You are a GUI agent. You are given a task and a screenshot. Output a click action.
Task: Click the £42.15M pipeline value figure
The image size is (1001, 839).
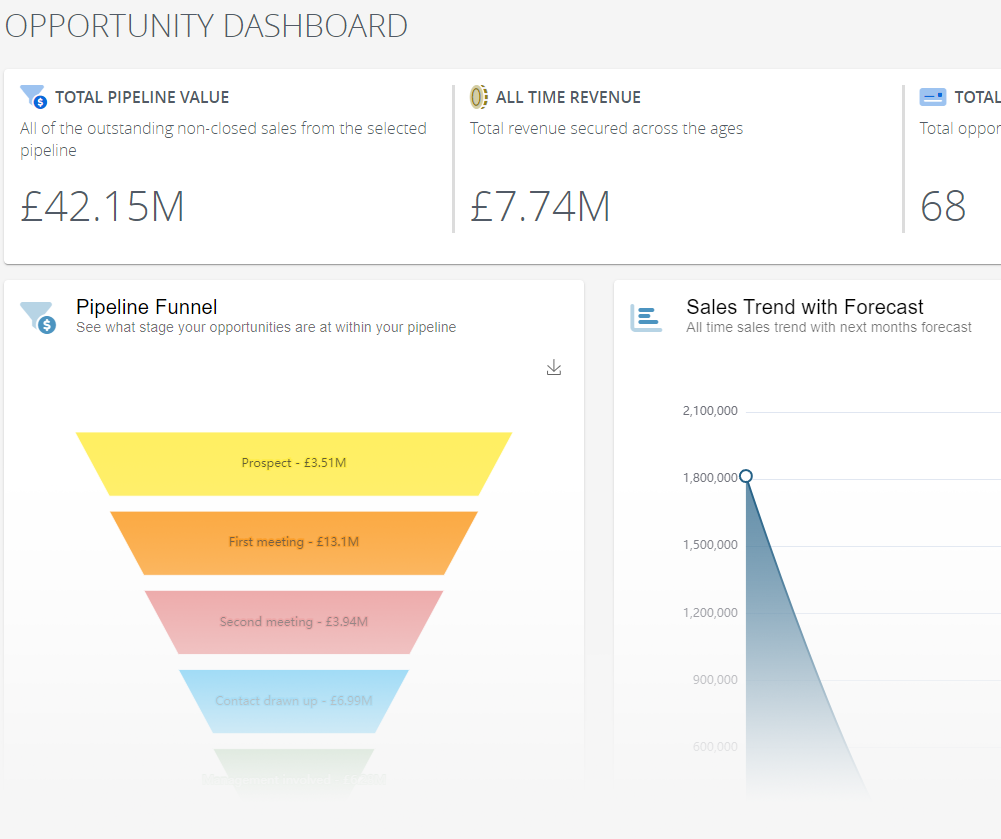click(x=102, y=207)
